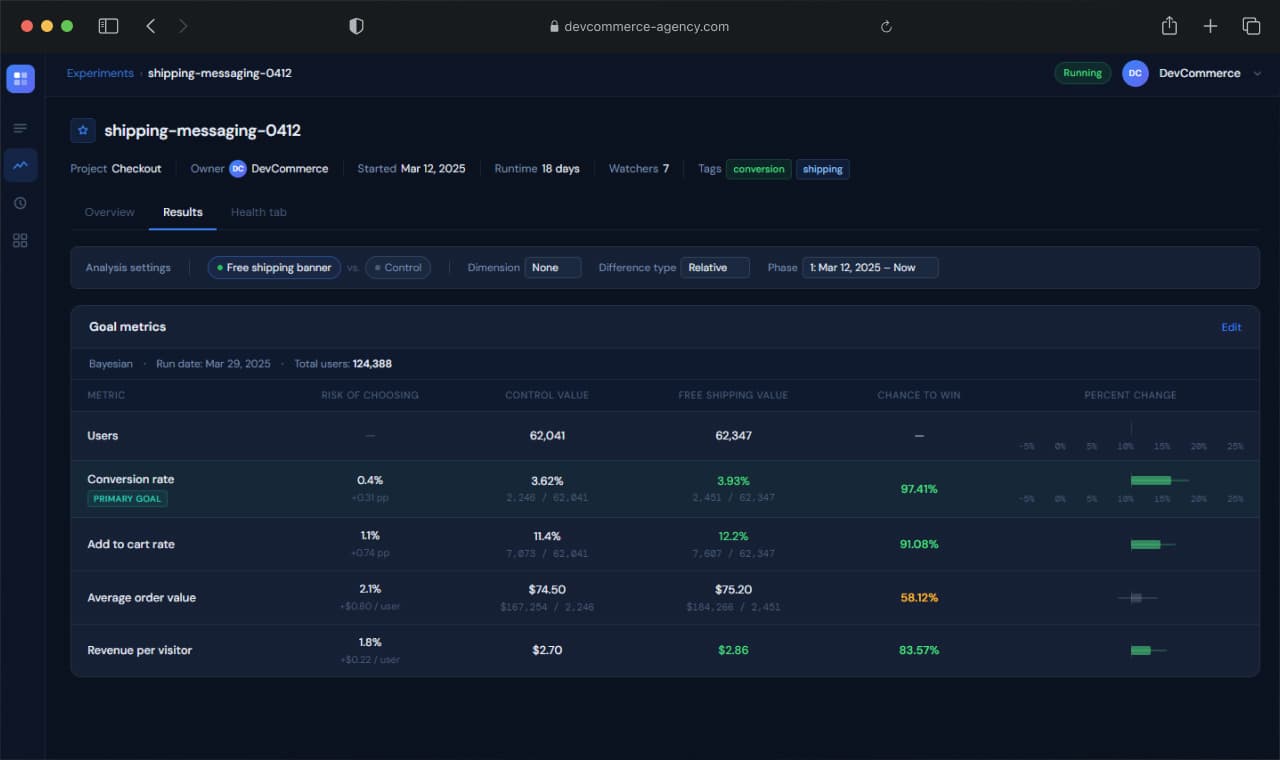Open the Dimension dropdown set to None
The image size is (1280, 760).
pos(552,268)
